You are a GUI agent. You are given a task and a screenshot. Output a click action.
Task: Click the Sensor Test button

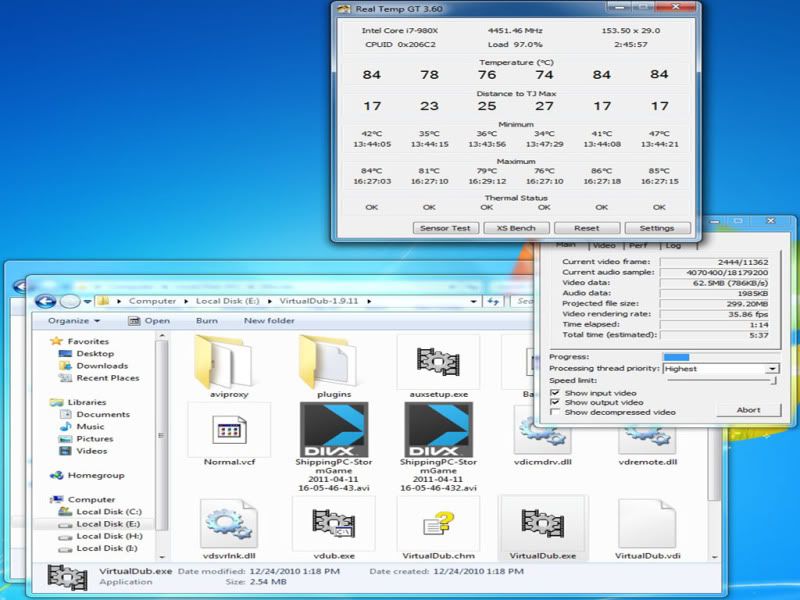(445, 227)
